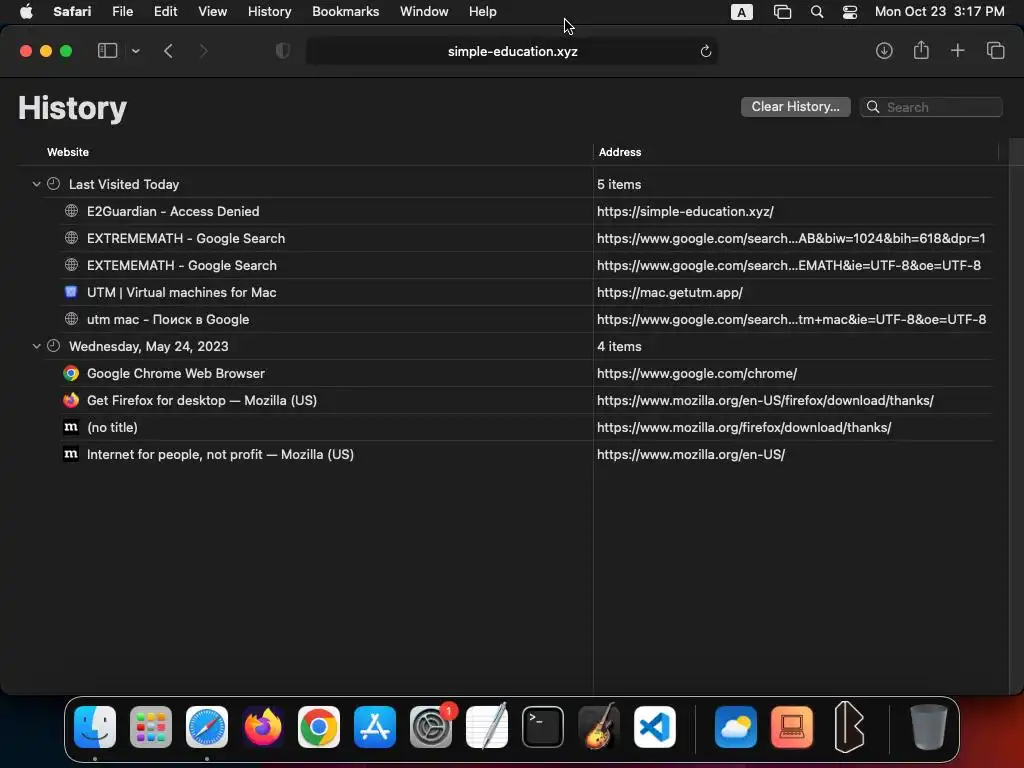
Task: Open Control Center in the menu bar
Action: click(x=850, y=12)
